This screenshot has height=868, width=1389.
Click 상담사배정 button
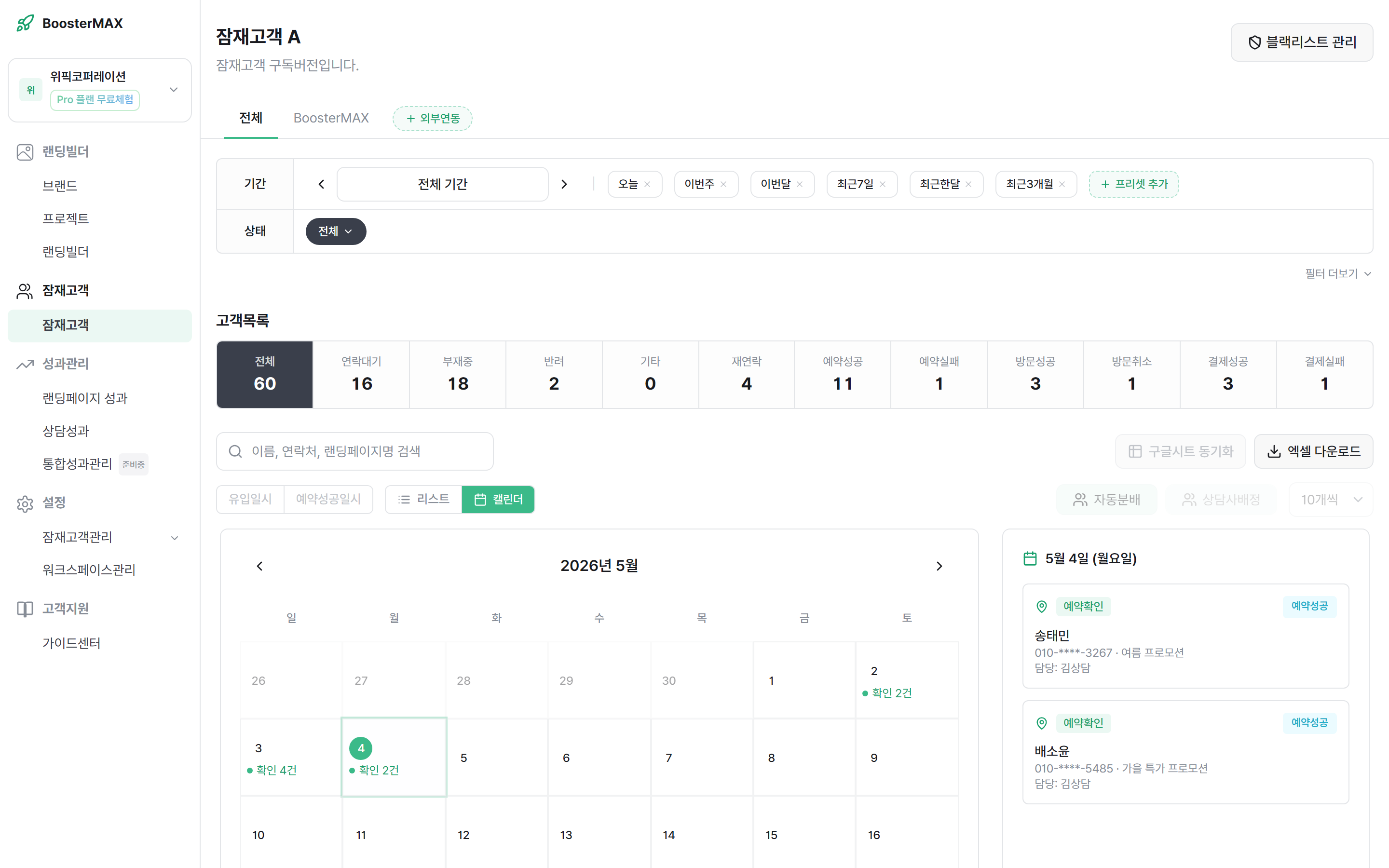click(1221, 500)
